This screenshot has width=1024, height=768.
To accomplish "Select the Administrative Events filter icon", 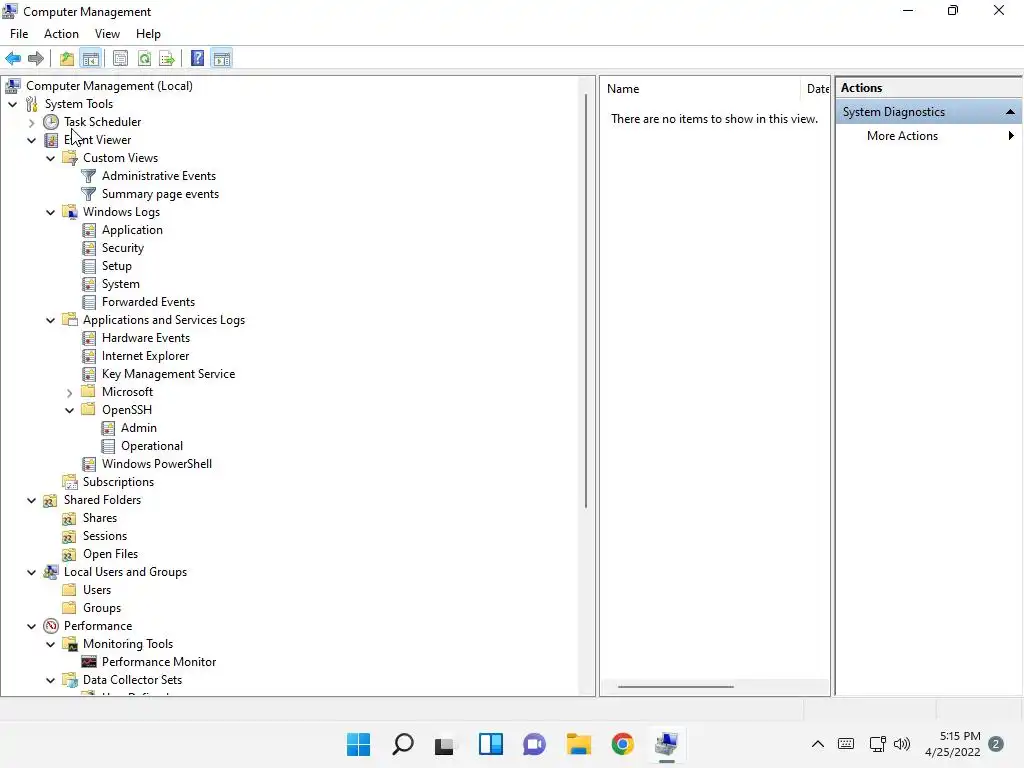I will coord(89,176).
